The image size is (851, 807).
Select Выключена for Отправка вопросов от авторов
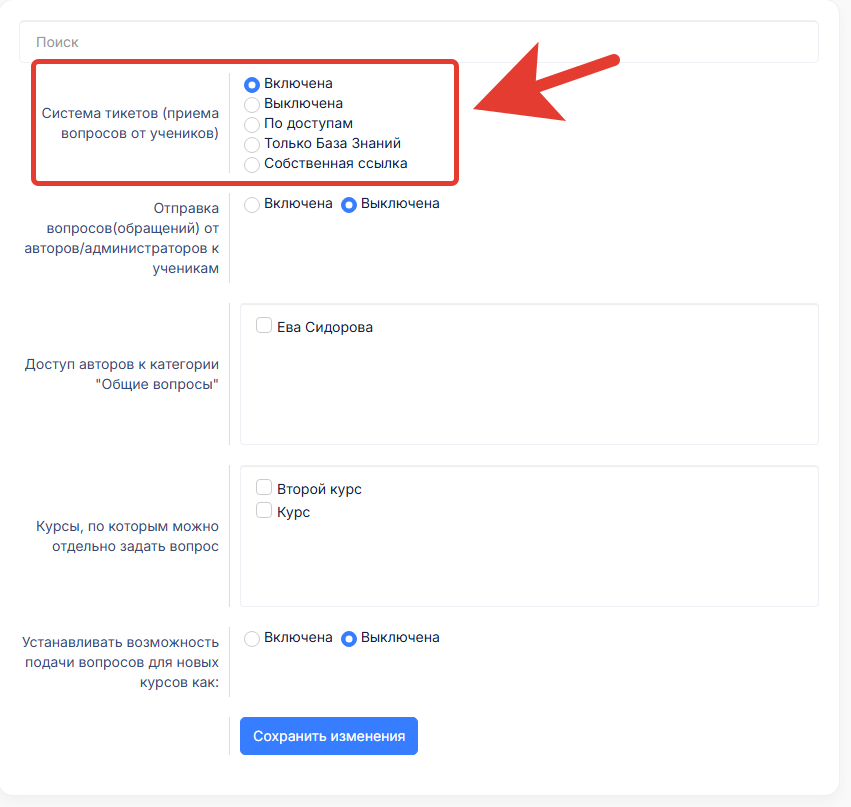pyautogui.click(x=349, y=205)
